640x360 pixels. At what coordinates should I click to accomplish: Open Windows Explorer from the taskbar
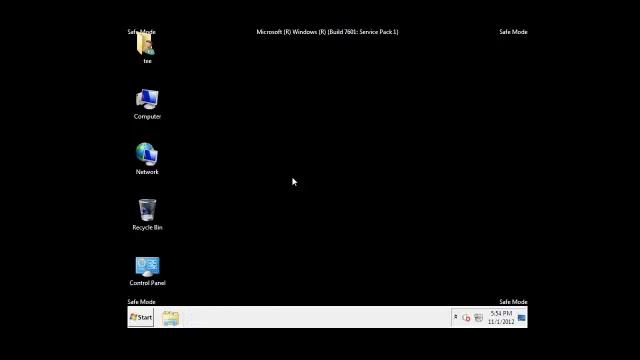(x=171, y=318)
